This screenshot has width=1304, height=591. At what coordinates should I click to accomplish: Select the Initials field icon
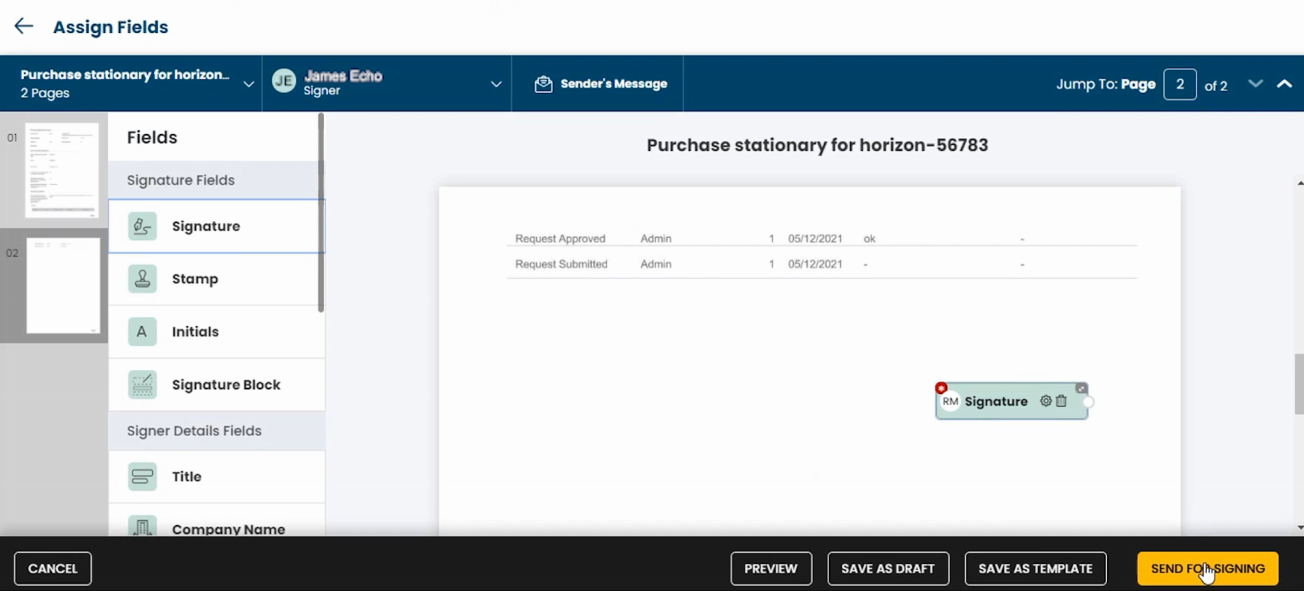(x=141, y=331)
